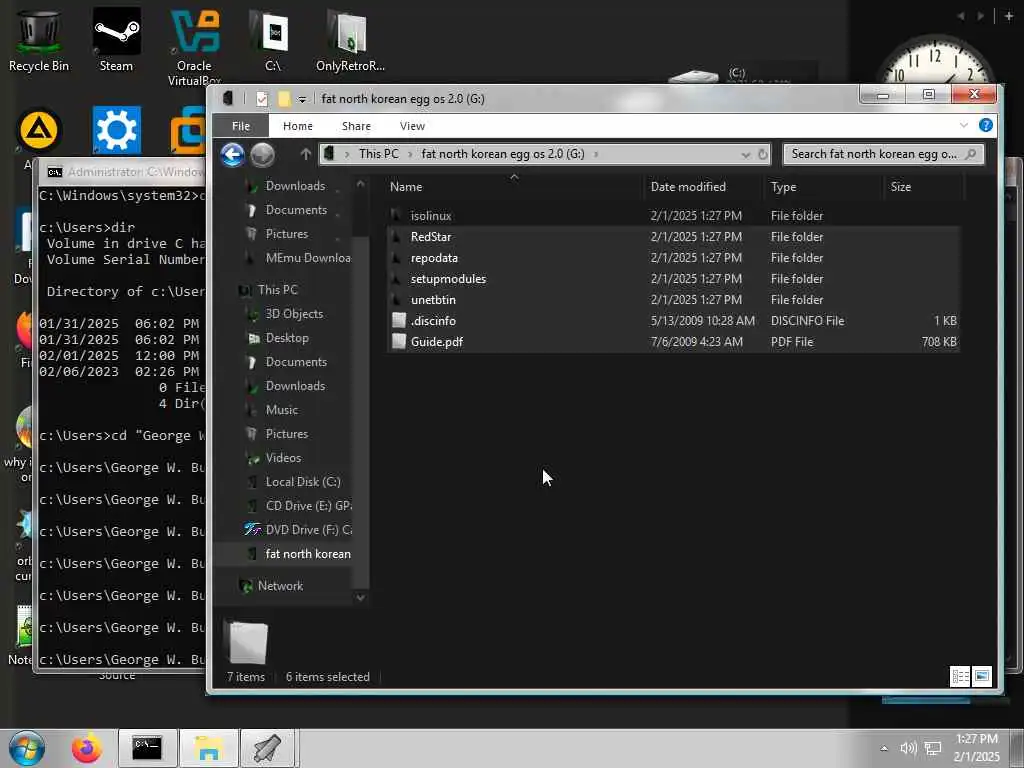
Task: Sort by Name column header
Action: click(x=514, y=187)
